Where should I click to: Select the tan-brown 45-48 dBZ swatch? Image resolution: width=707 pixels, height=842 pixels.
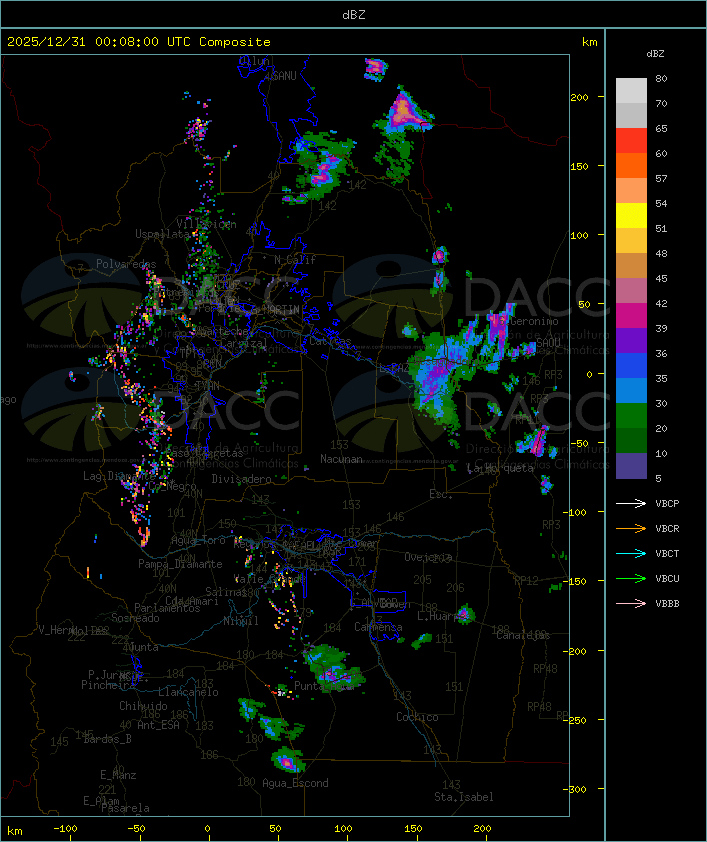click(x=631, y=265)
